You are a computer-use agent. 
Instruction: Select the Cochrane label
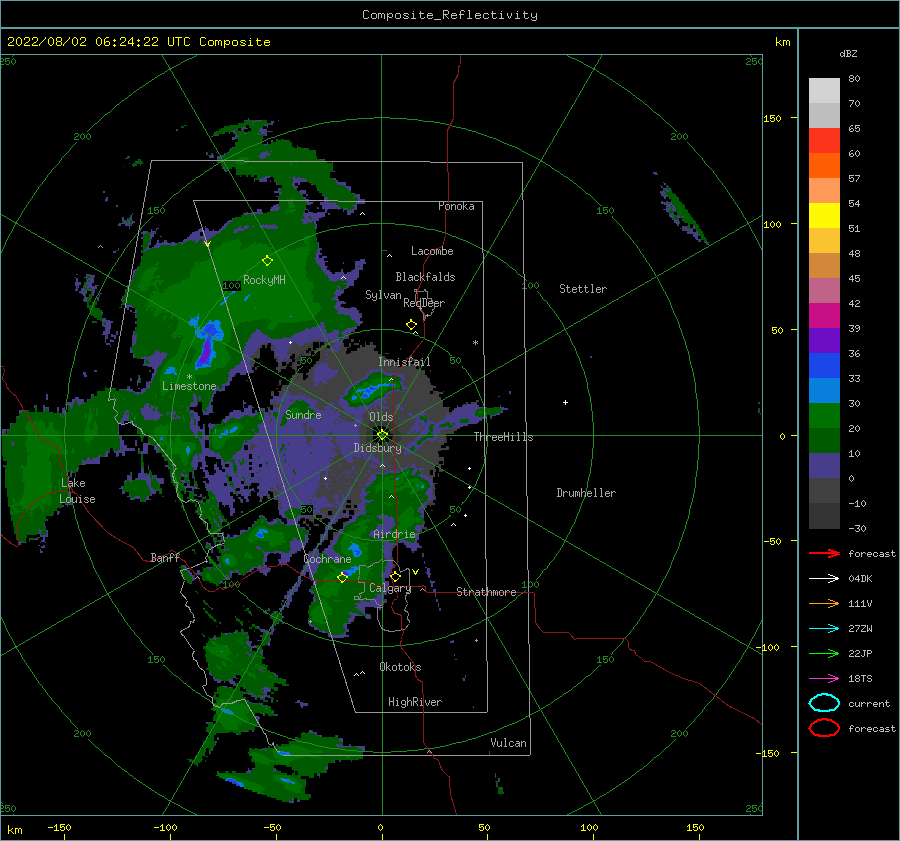pyautogui.click(x=327, y=559)
